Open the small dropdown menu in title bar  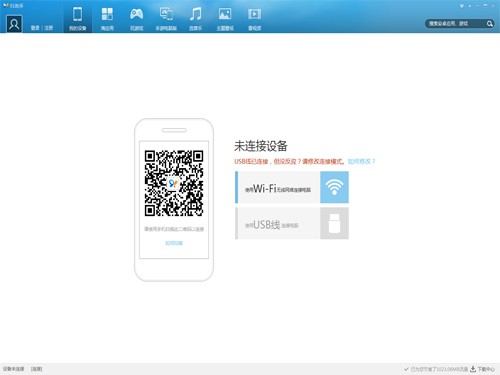click(470, 6)
